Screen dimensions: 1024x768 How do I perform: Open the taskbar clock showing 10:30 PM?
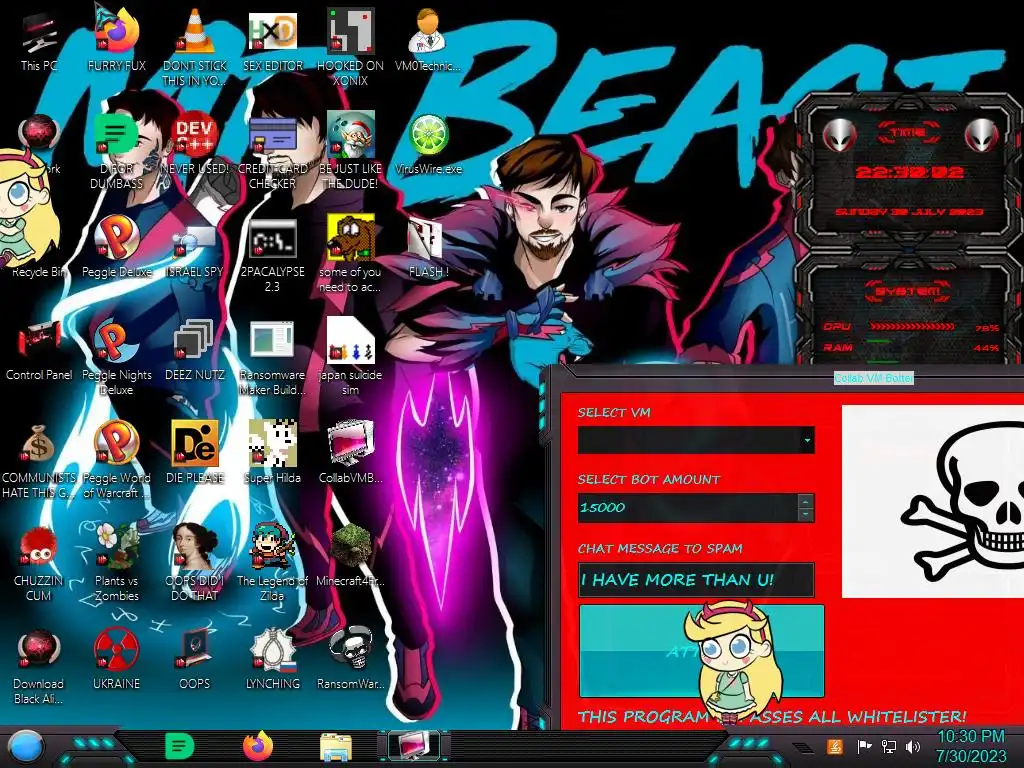pos(971,746)
